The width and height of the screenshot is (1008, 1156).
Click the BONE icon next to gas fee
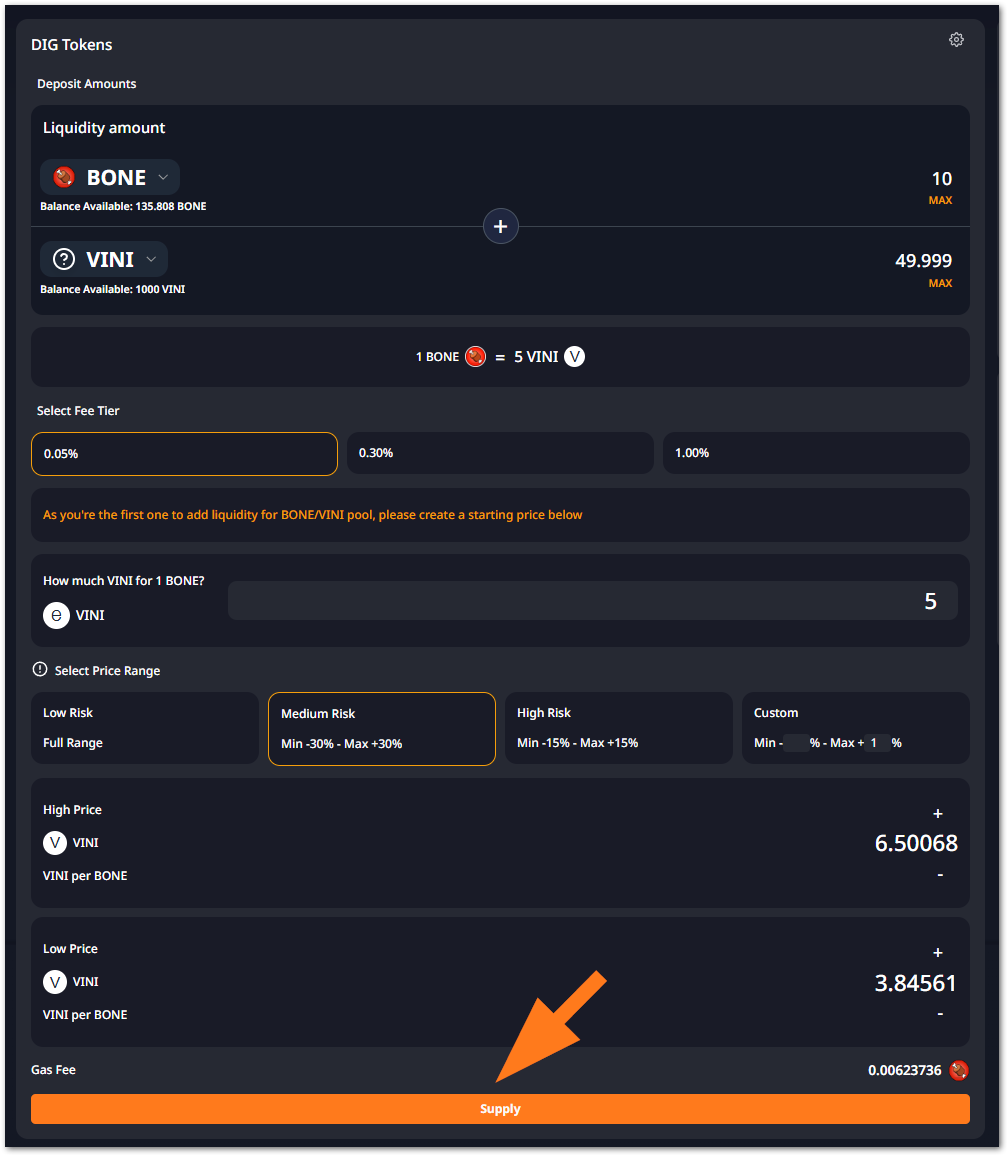tap(959, 1071)
